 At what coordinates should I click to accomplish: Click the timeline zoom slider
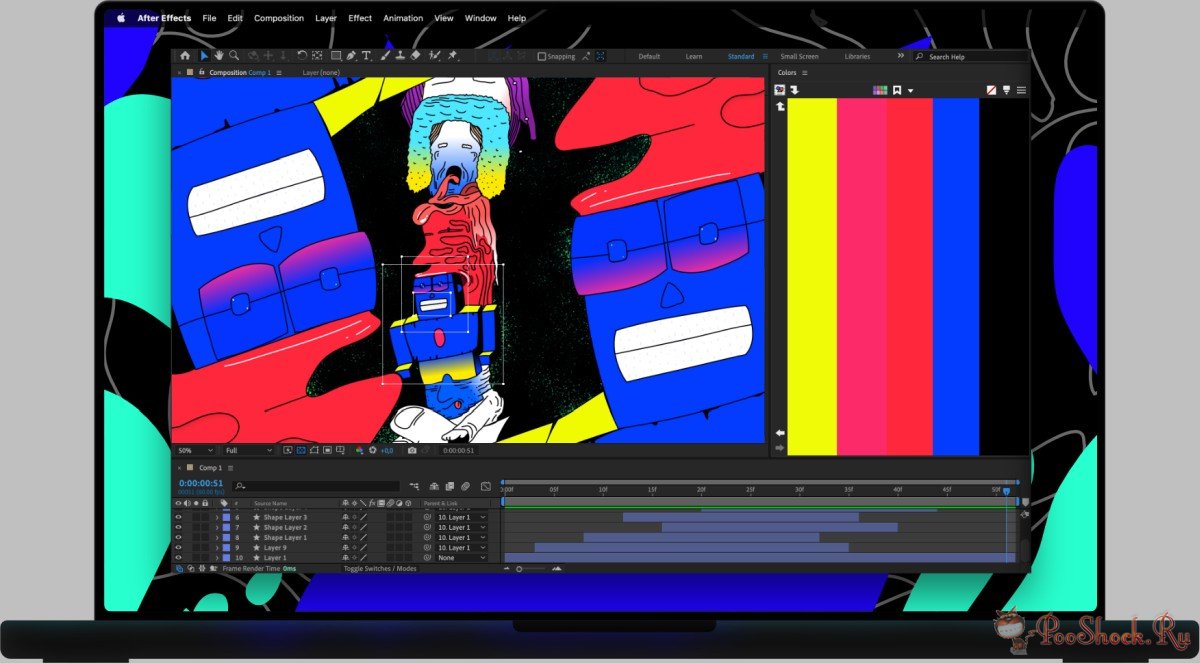[x=531, y=568]
